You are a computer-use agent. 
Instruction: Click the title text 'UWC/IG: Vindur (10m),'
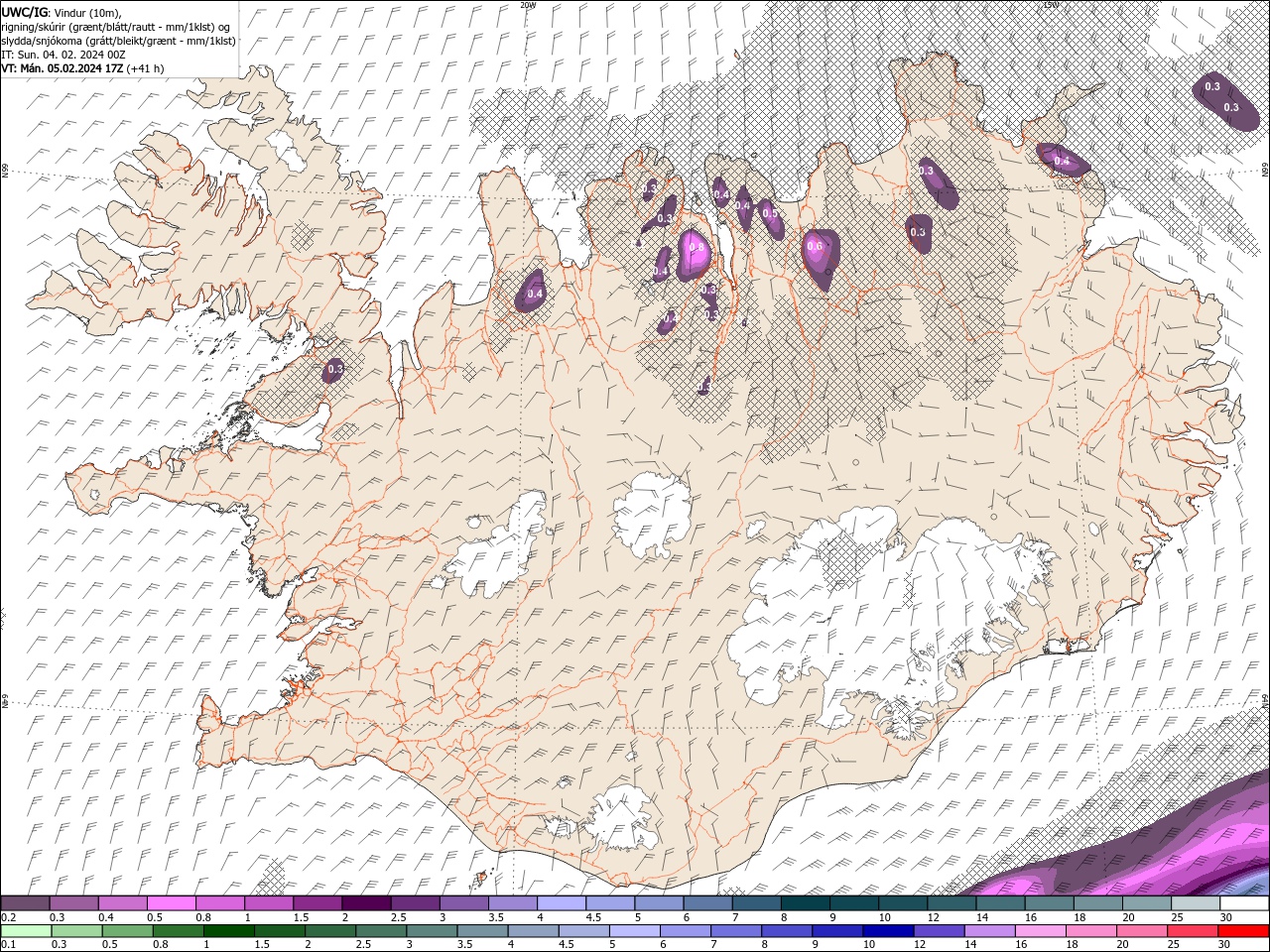[x=62, y=12]
